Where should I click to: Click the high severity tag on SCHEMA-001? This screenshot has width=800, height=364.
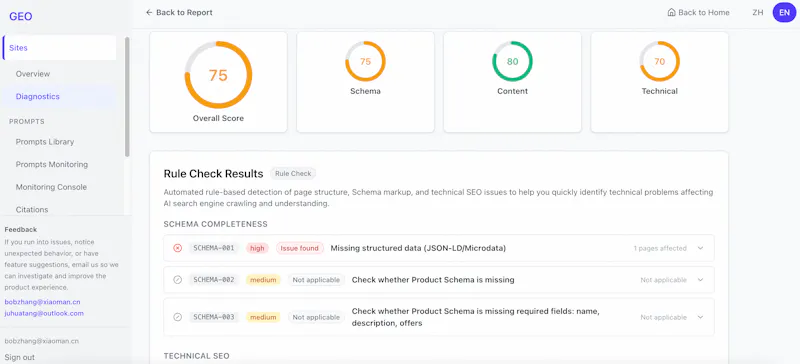click(257, 248)
